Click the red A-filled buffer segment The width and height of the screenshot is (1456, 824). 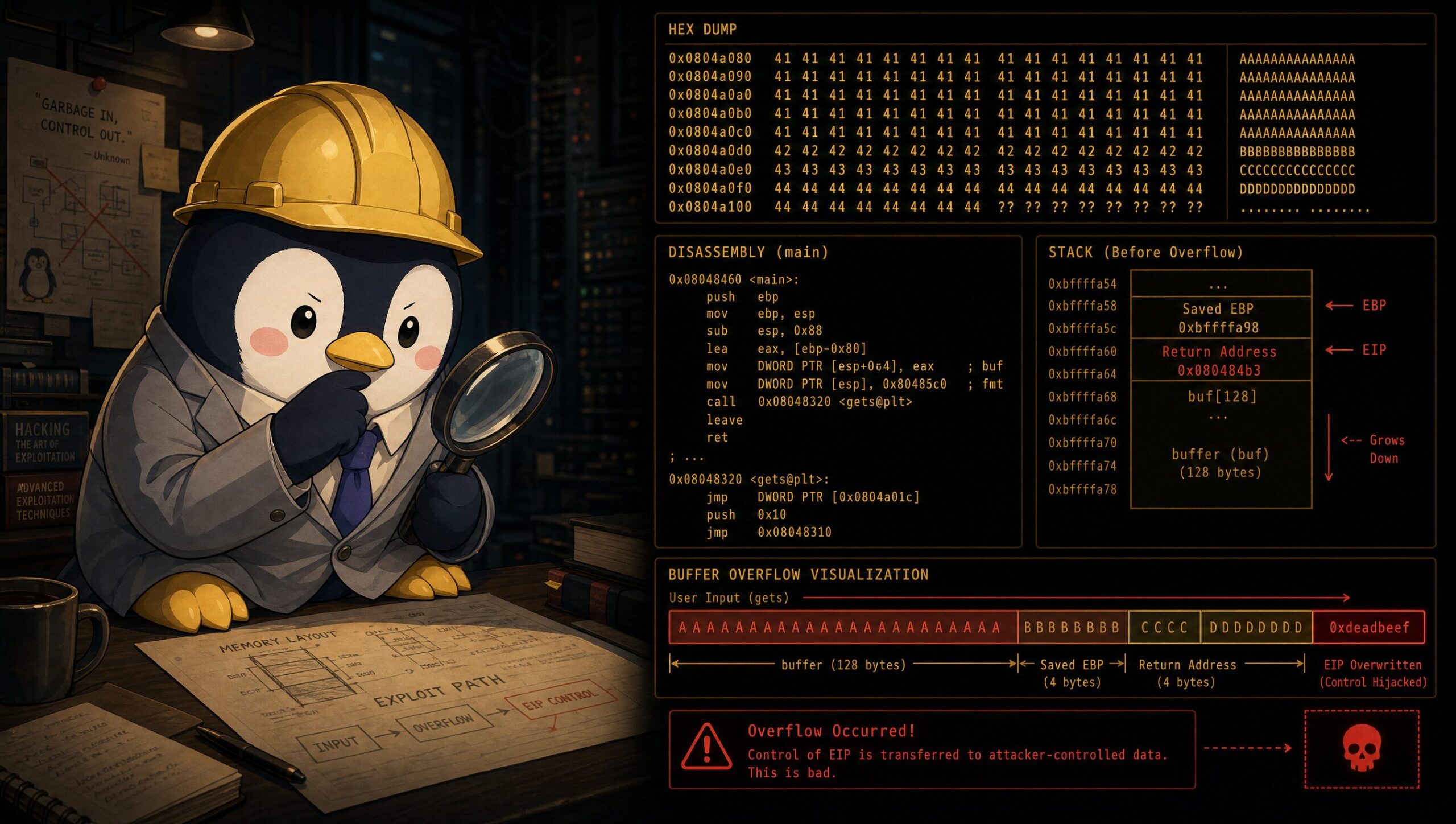point(843,627)
